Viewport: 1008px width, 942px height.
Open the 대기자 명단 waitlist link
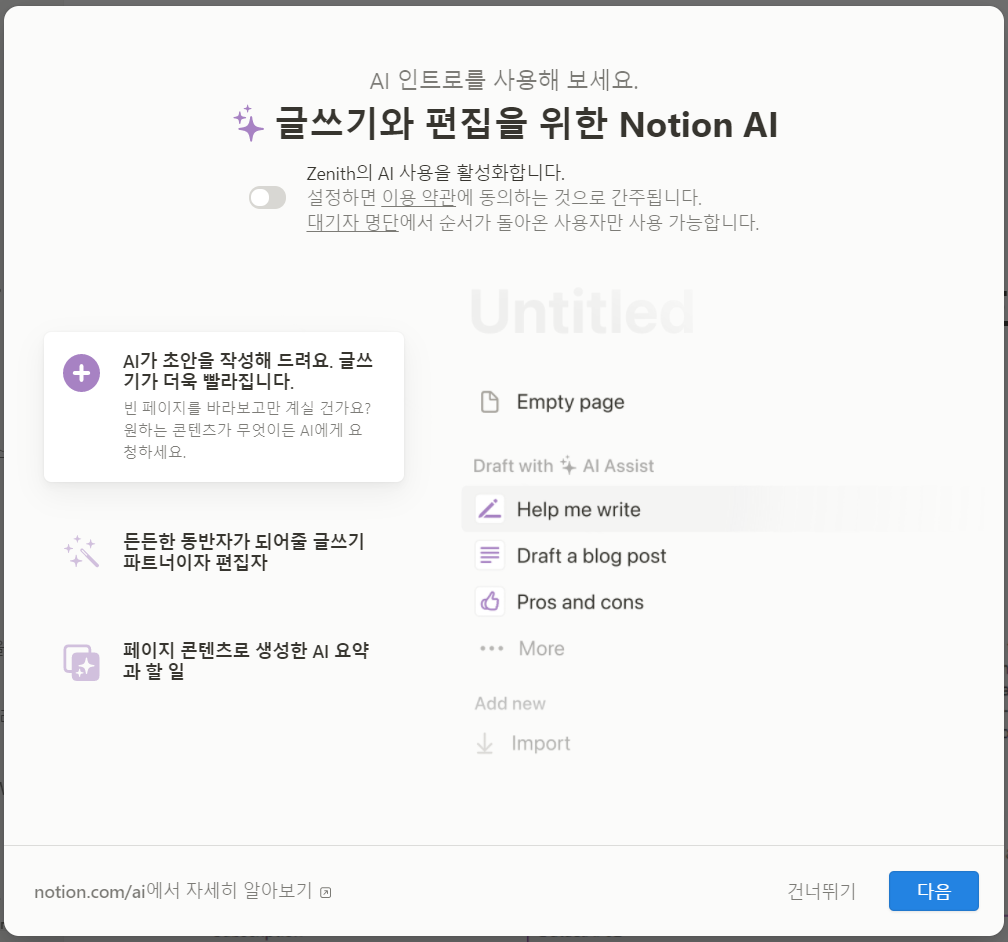352,222
